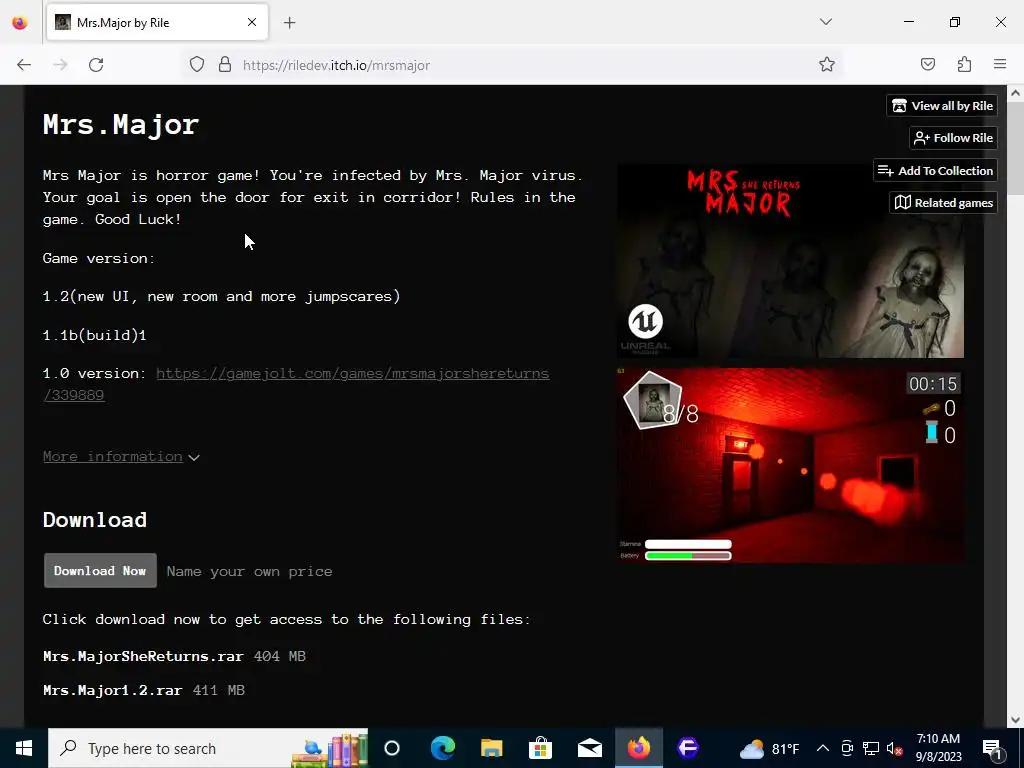Open File Explorer from taskbar
Screen dimensions: 1024x768
(491, 748)
